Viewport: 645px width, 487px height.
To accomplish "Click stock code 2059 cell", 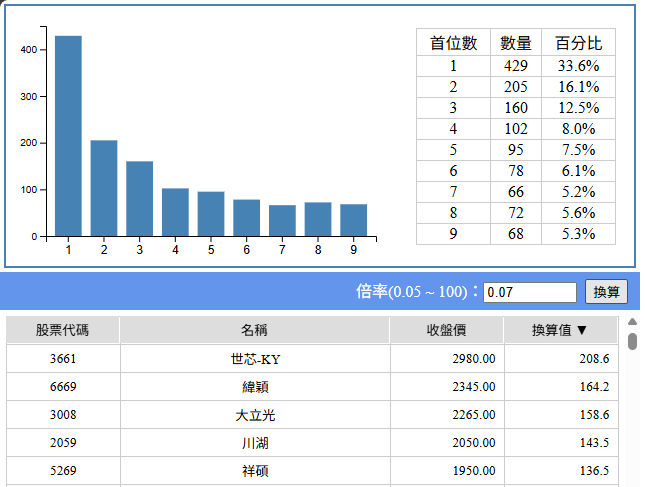I will pos(63,443).
